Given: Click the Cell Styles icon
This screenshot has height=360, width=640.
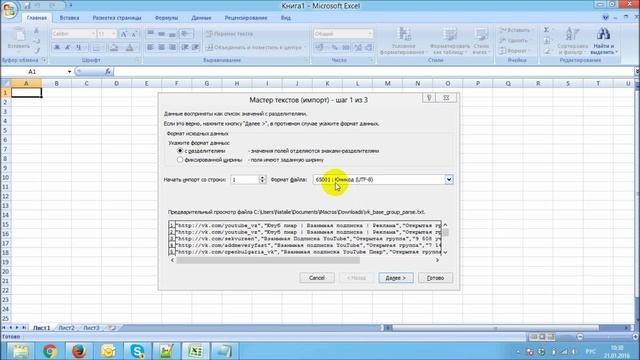Looking at the screenshot, I should click(481, 35).
